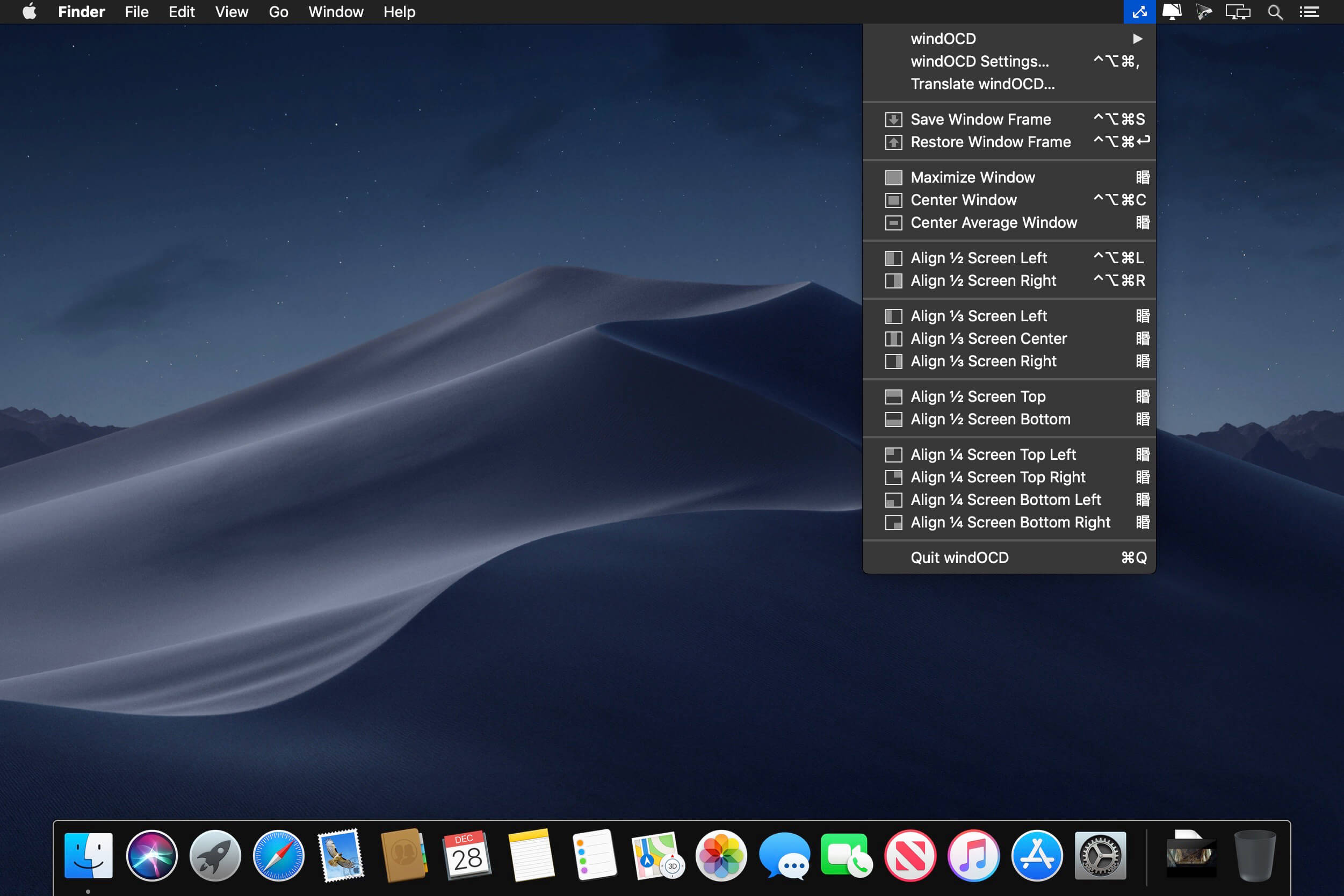The height and width of the screenshot is (896, 1344).
Task: Open the AirPlay menu bar dropdown
Action: point(1172,12)
